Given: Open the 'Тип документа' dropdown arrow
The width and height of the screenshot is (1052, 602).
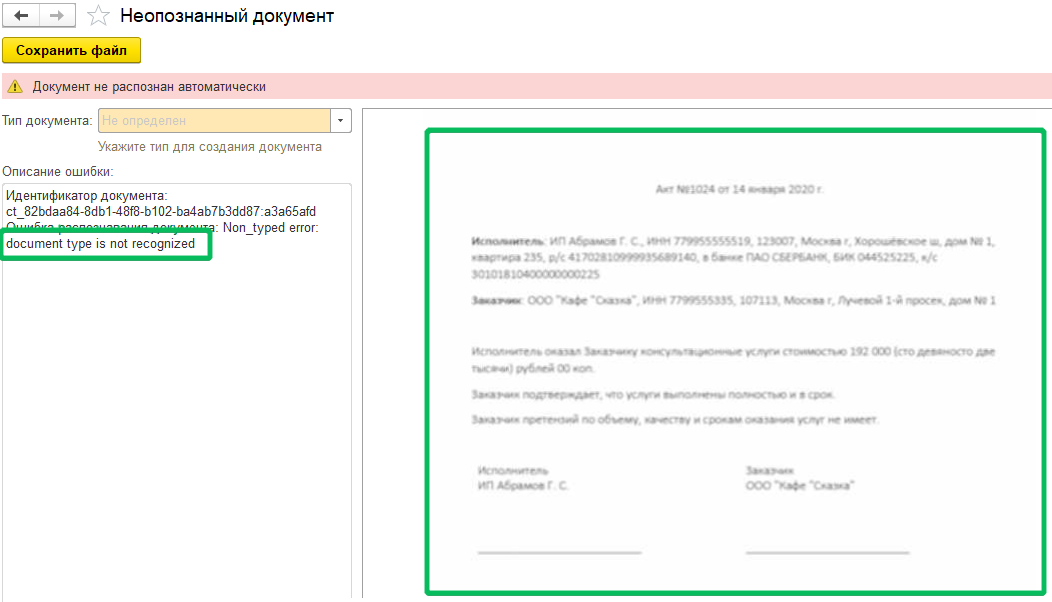Looking at the screenshot, I should (341, 121).
